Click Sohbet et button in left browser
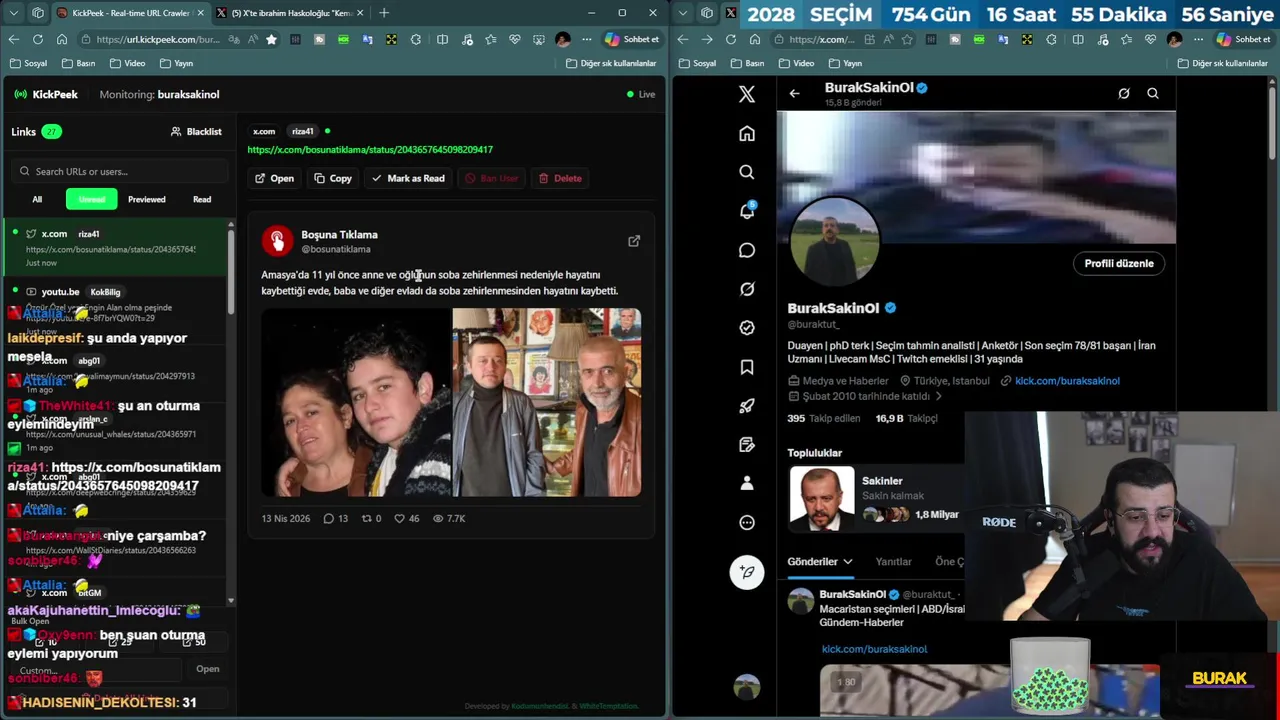 pos(632,39)
